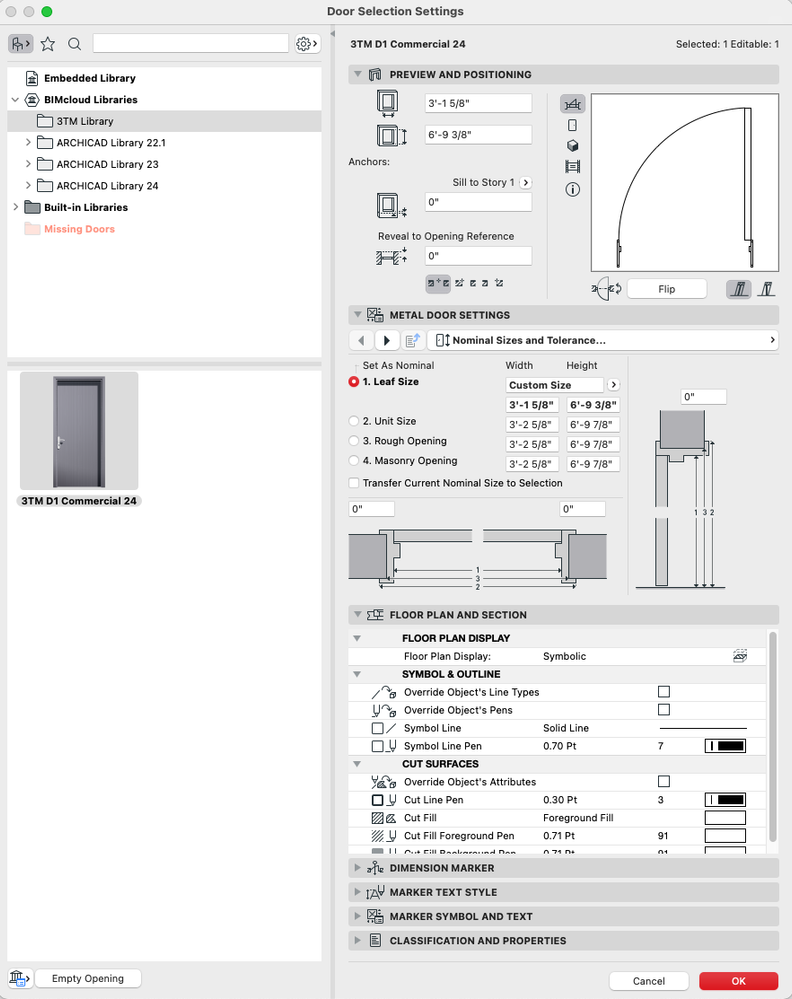The image size is (792, 999).
Task: Select the Unit Size radio button
Action: [x=354, y=421]
